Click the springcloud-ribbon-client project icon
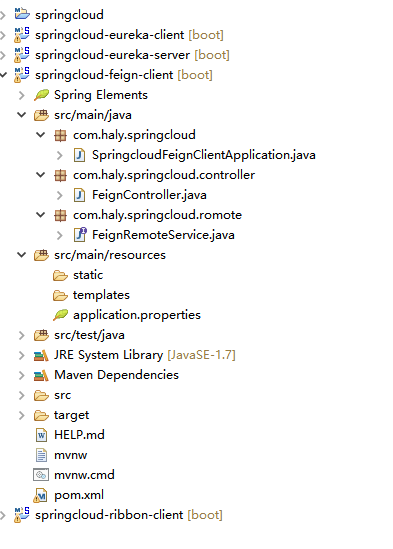The width and height of the screenshot is (393, 549). click(x=22, y=515)
